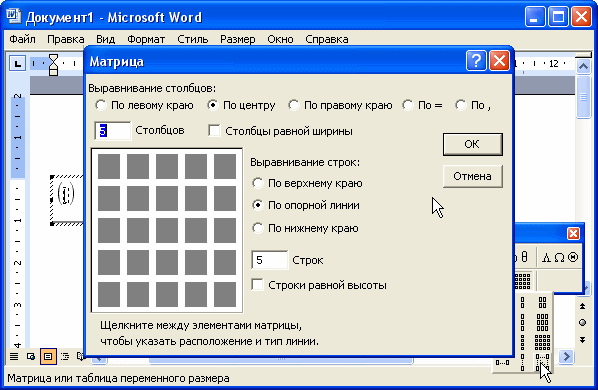The height and width of the screenshot is (390, 598).
Task: Open the Размер menu
Action: [238, 39]
